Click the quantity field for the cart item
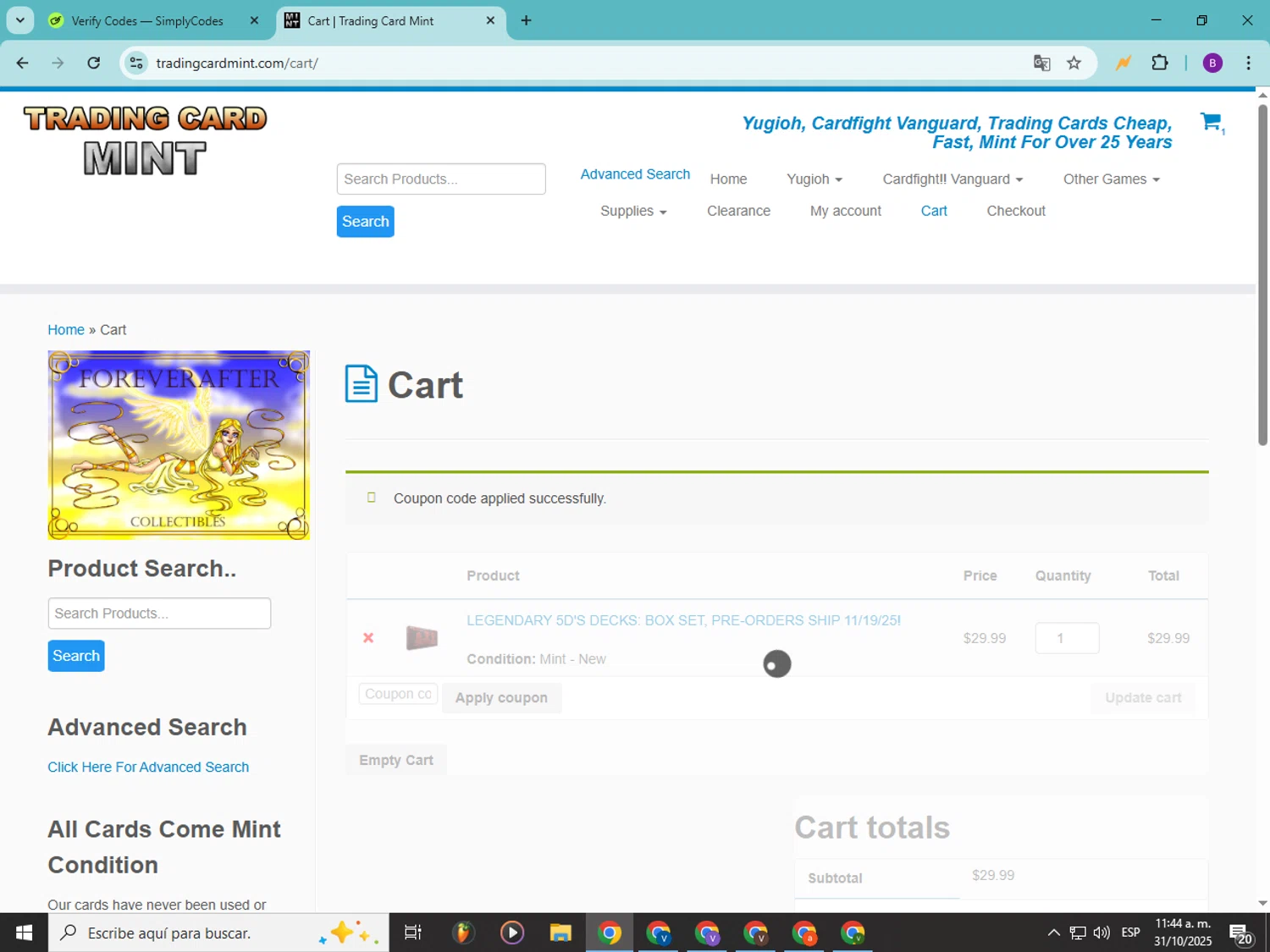 click(x=1067, y=638)
